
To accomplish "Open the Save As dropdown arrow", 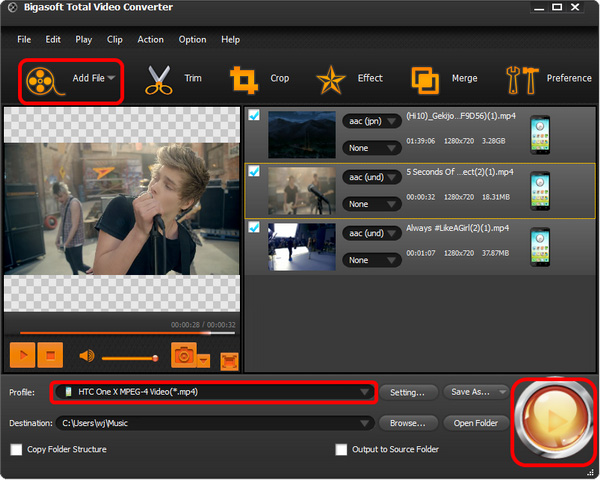I will coord(502,392).
